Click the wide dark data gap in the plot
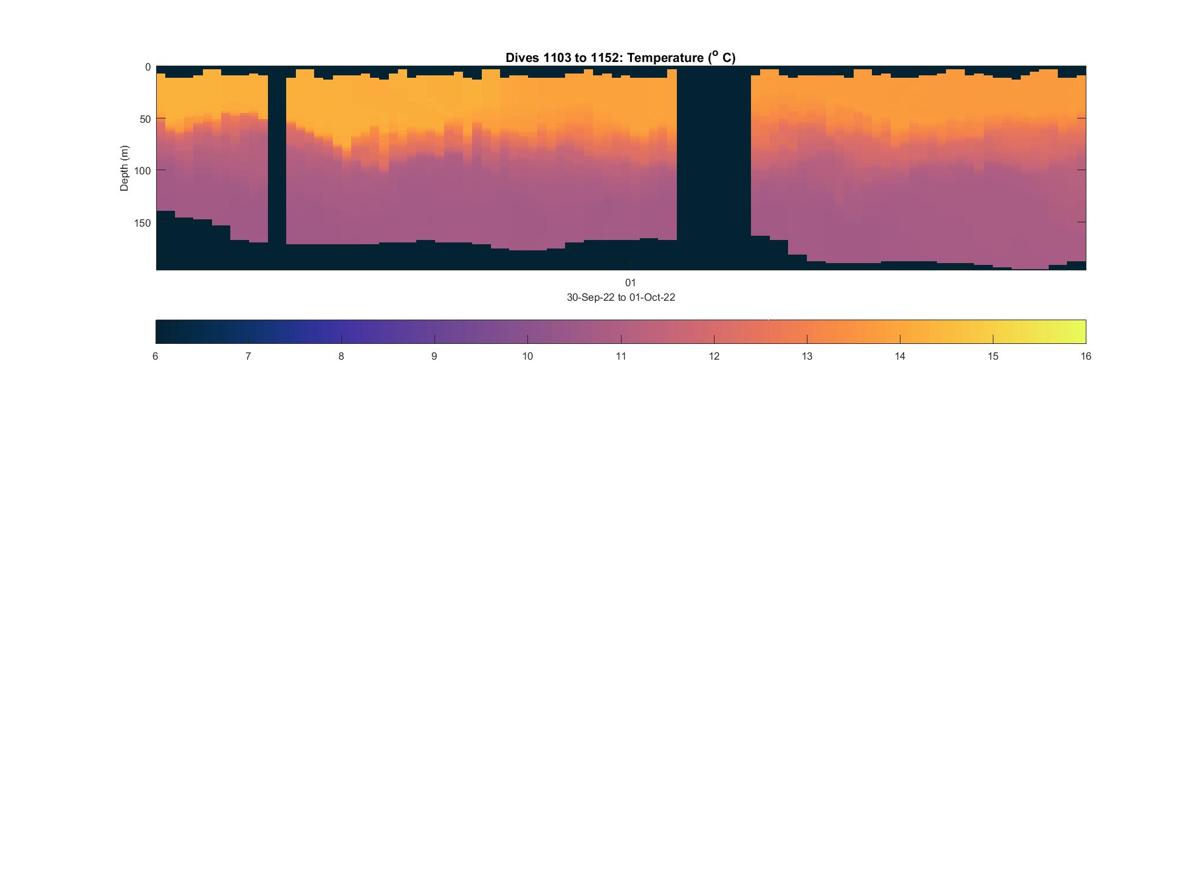1200x885 pixels. pyautogui.click(x=714, y=168)
